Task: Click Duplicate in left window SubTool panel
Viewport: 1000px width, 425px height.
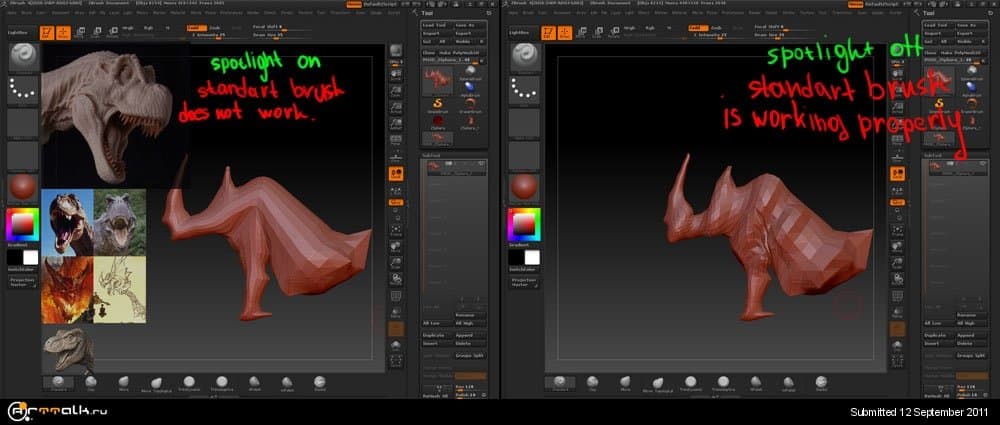Action: 438,335
